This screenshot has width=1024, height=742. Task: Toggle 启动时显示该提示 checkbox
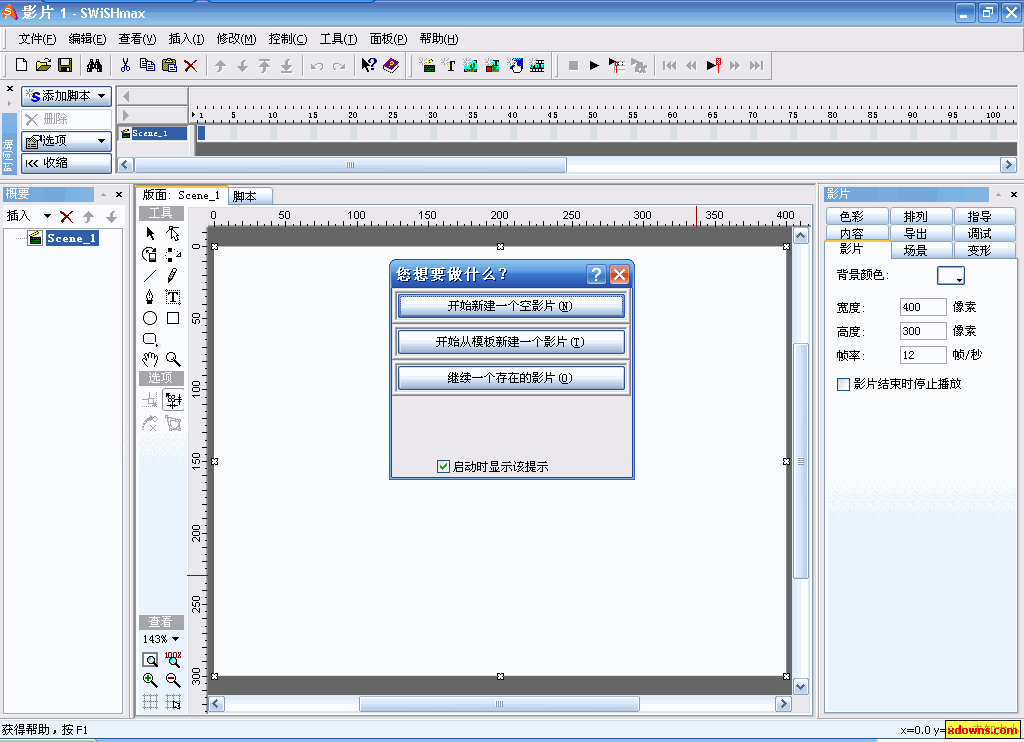click(x=444, y=466)
